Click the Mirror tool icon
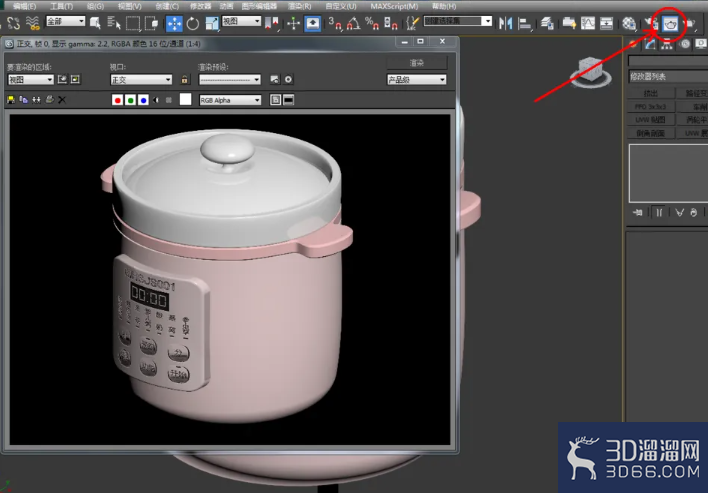Viewport: 708px width, 493px height. [505, 23]
